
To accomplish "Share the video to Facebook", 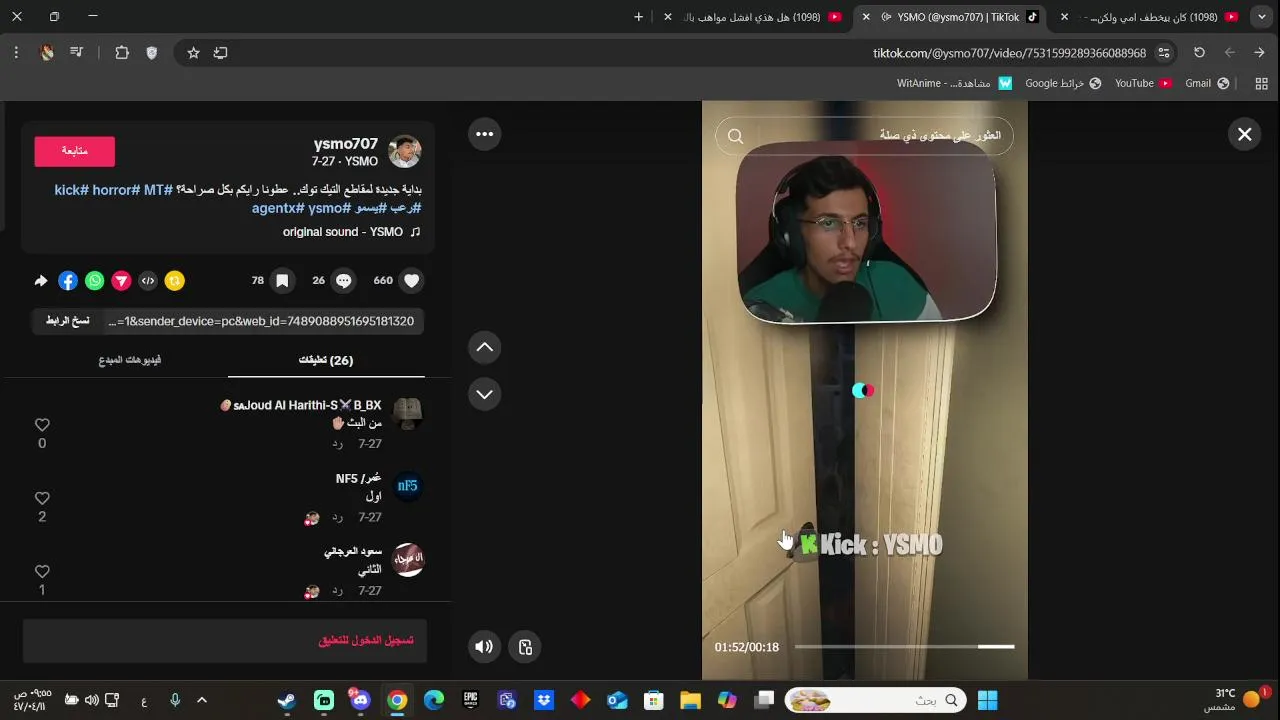I will [68, 281].
